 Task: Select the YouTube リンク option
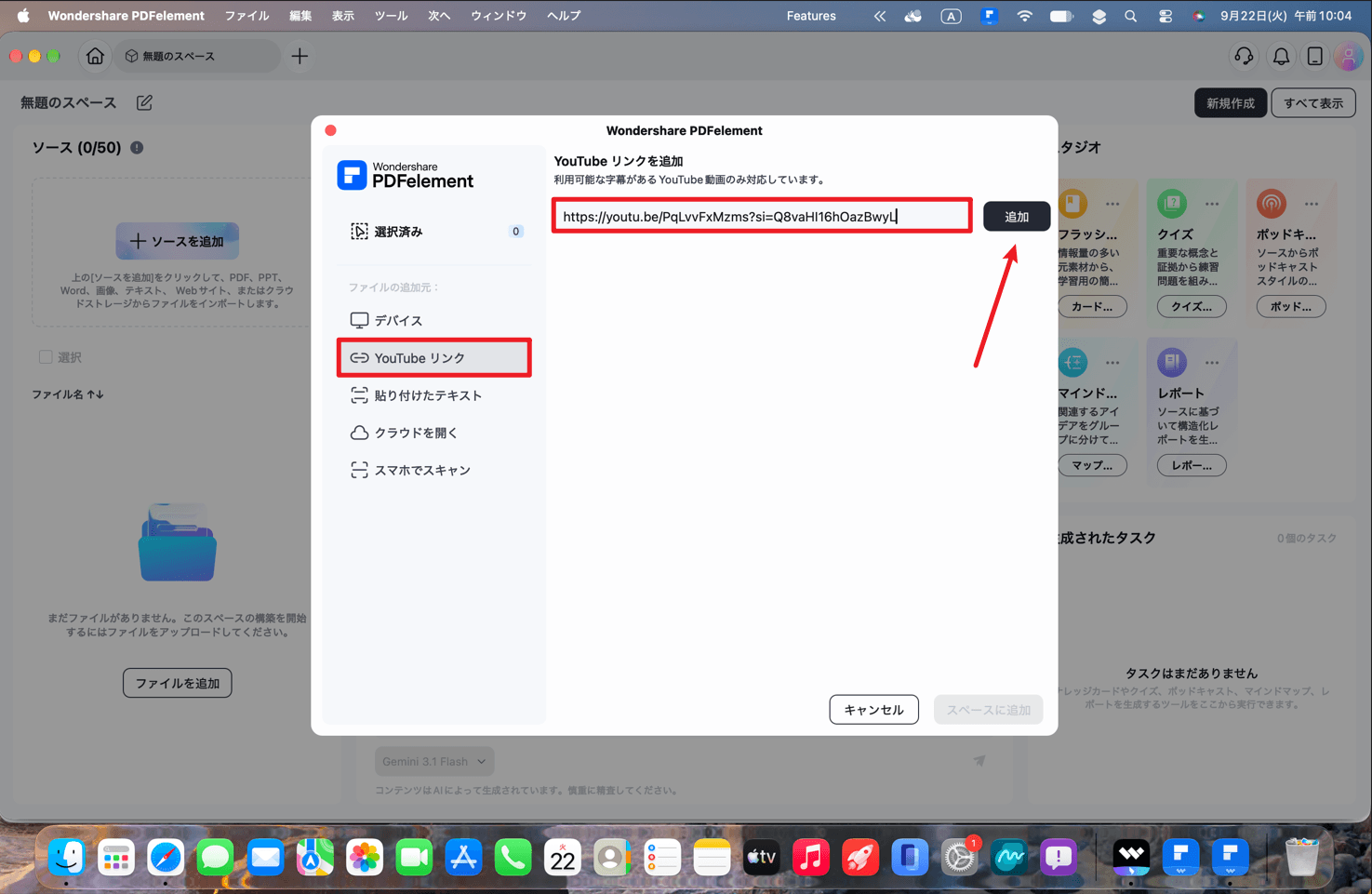pyautogui.click(x=434, y=358)
